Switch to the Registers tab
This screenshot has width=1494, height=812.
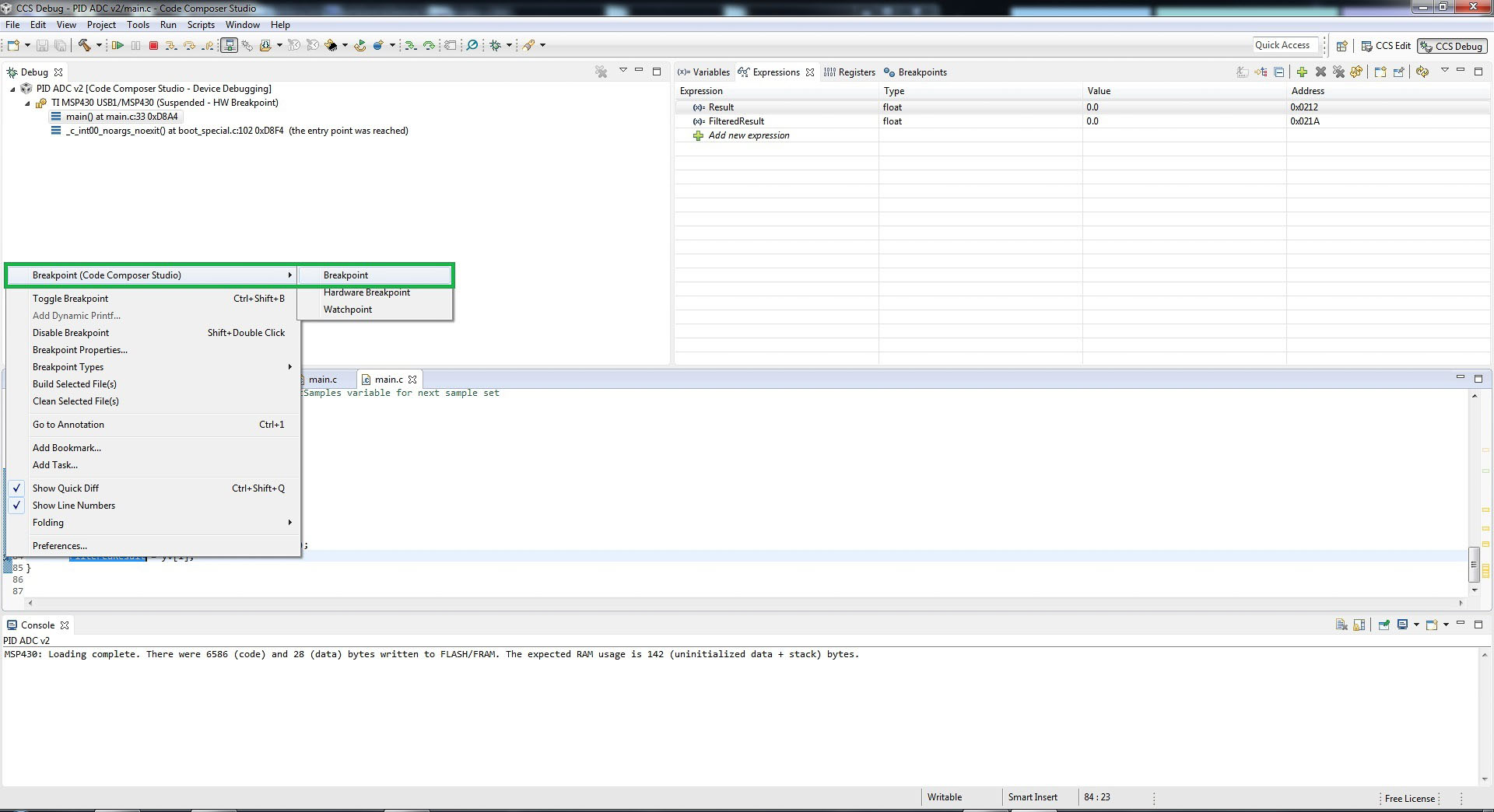click(x=856, y=72)
